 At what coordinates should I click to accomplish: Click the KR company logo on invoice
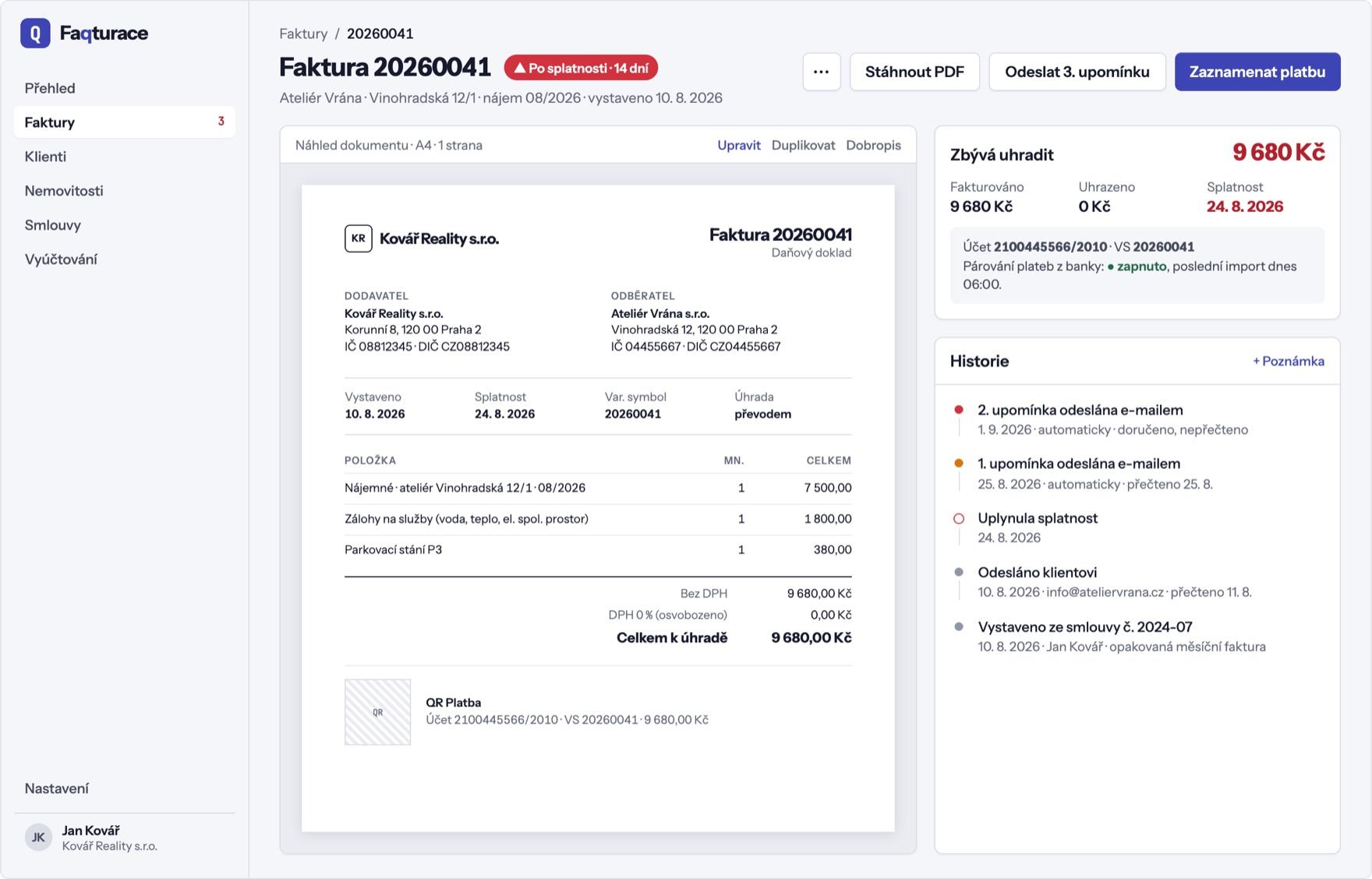359,238
